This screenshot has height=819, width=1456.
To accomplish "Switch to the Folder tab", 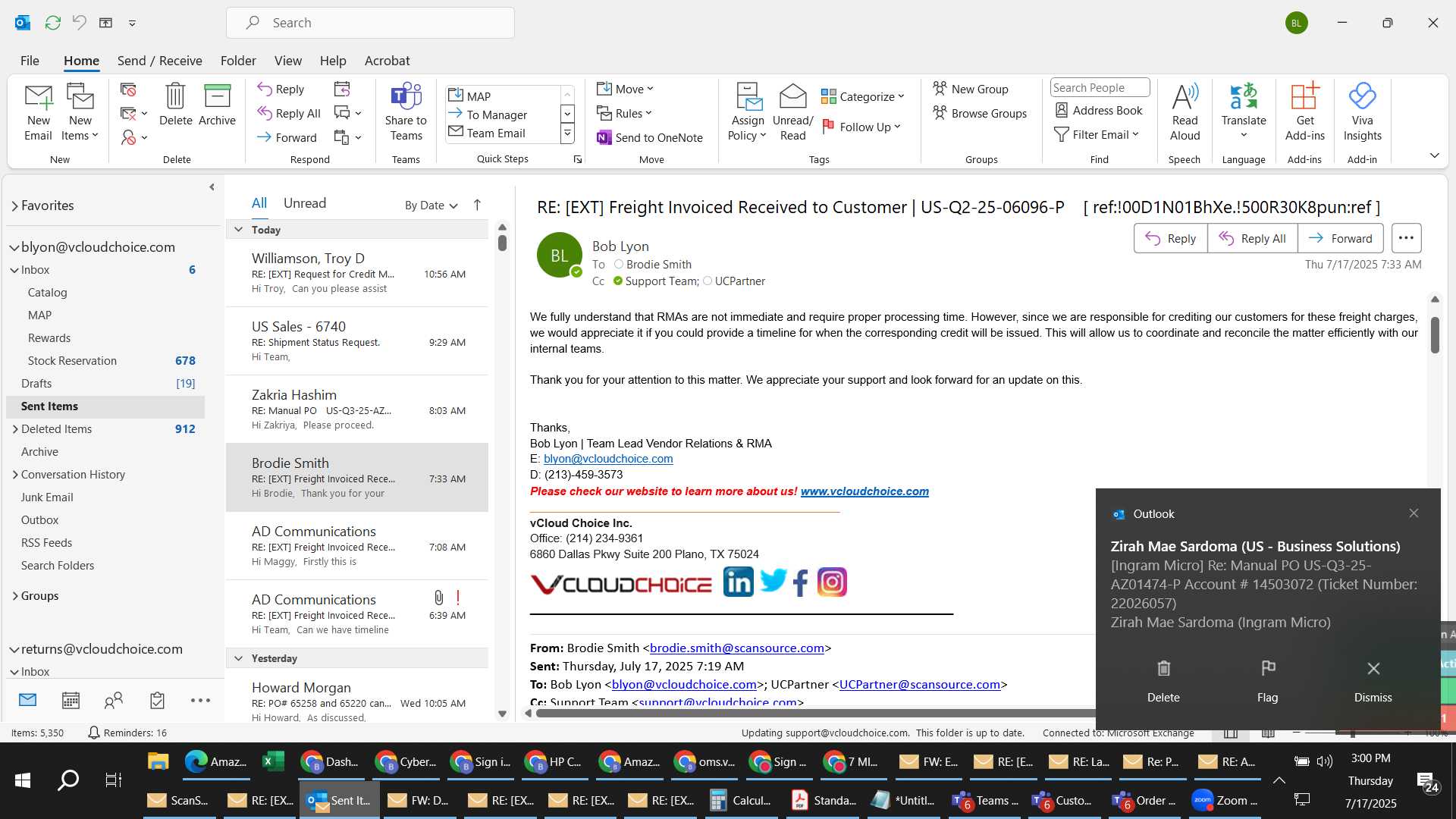I will pos(238,61).
